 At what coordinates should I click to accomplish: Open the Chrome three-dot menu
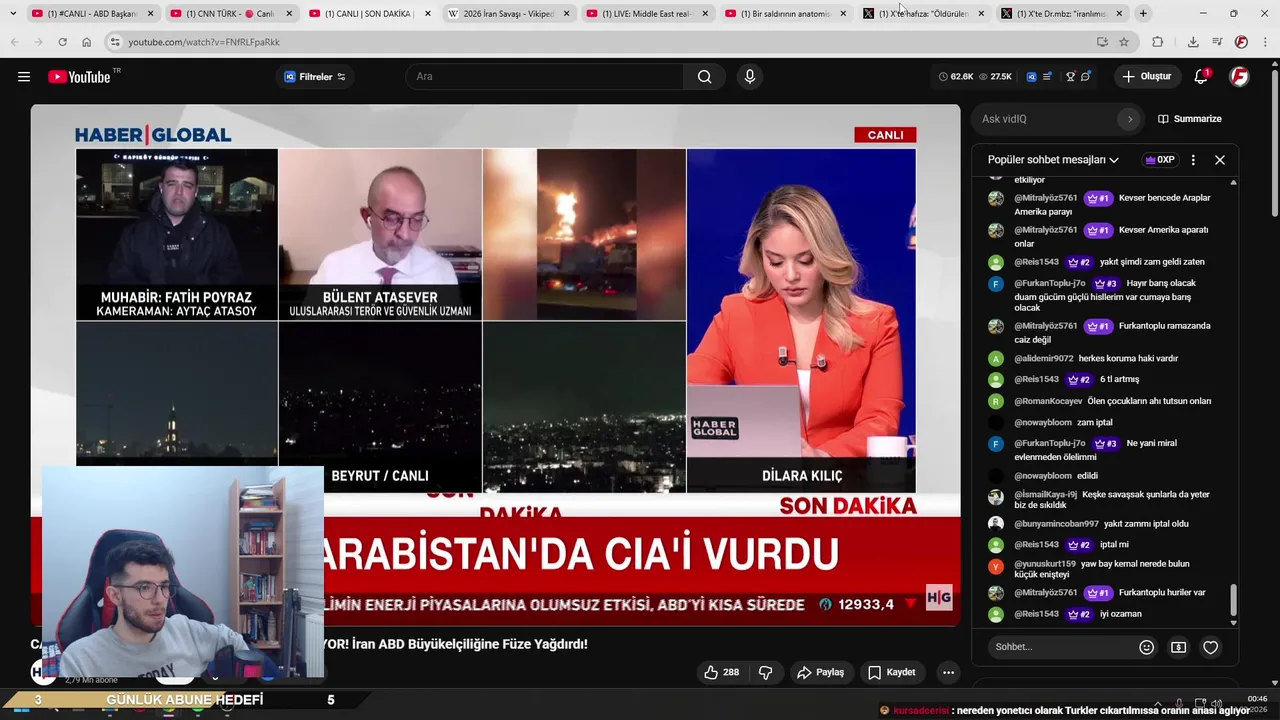click(x=1264, y=42)
